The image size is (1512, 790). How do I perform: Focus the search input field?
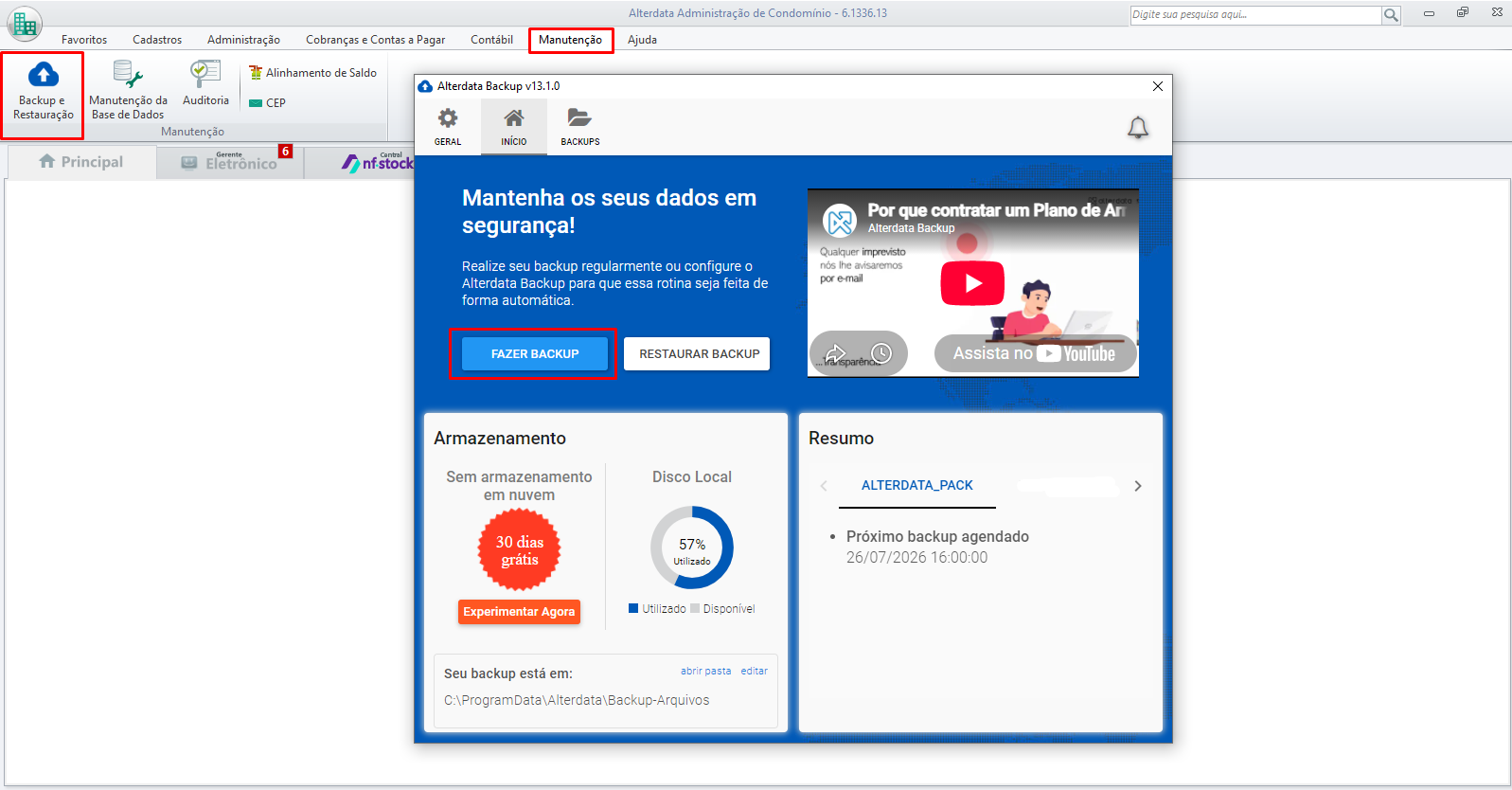(1255, 15)
